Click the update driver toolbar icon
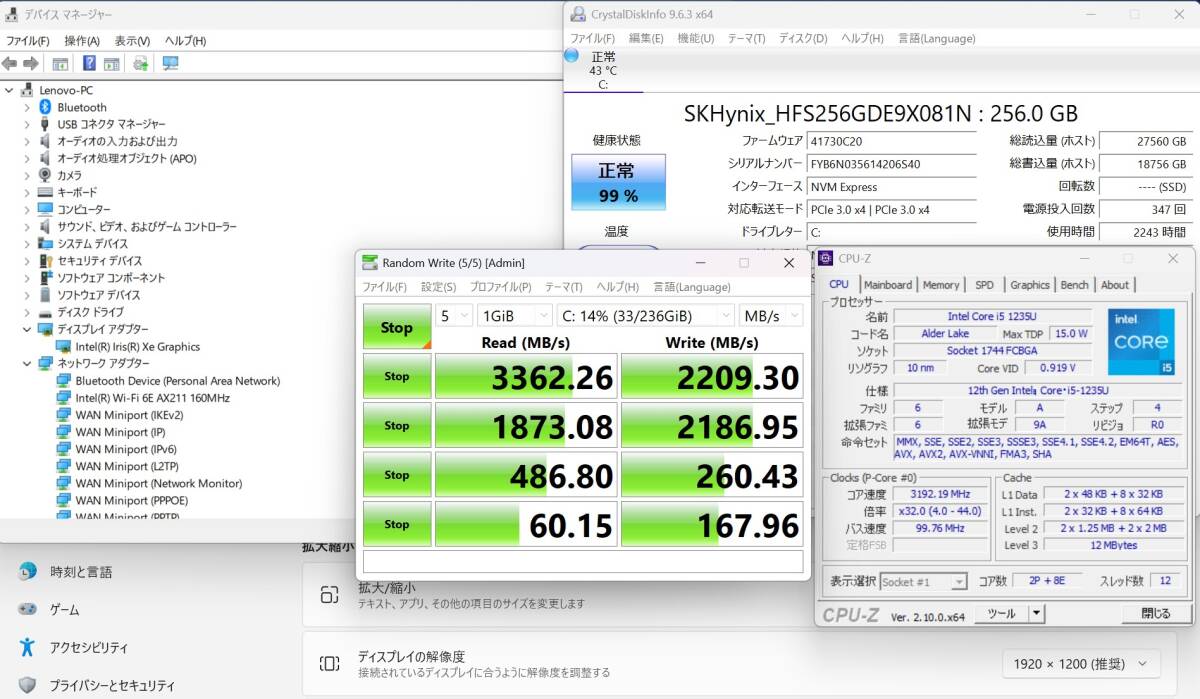Viewport: 1200px width, 699px height. pyautogui.click(x=141, y=63)
